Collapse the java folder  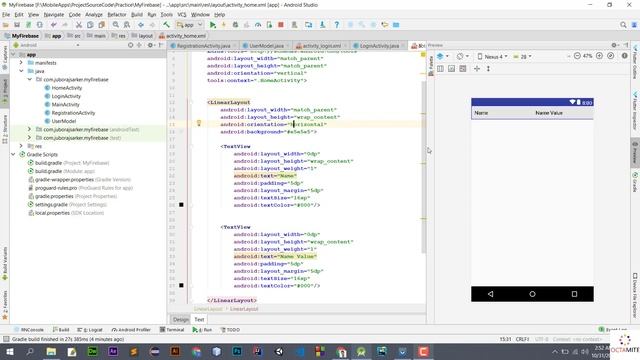[21, 71]
